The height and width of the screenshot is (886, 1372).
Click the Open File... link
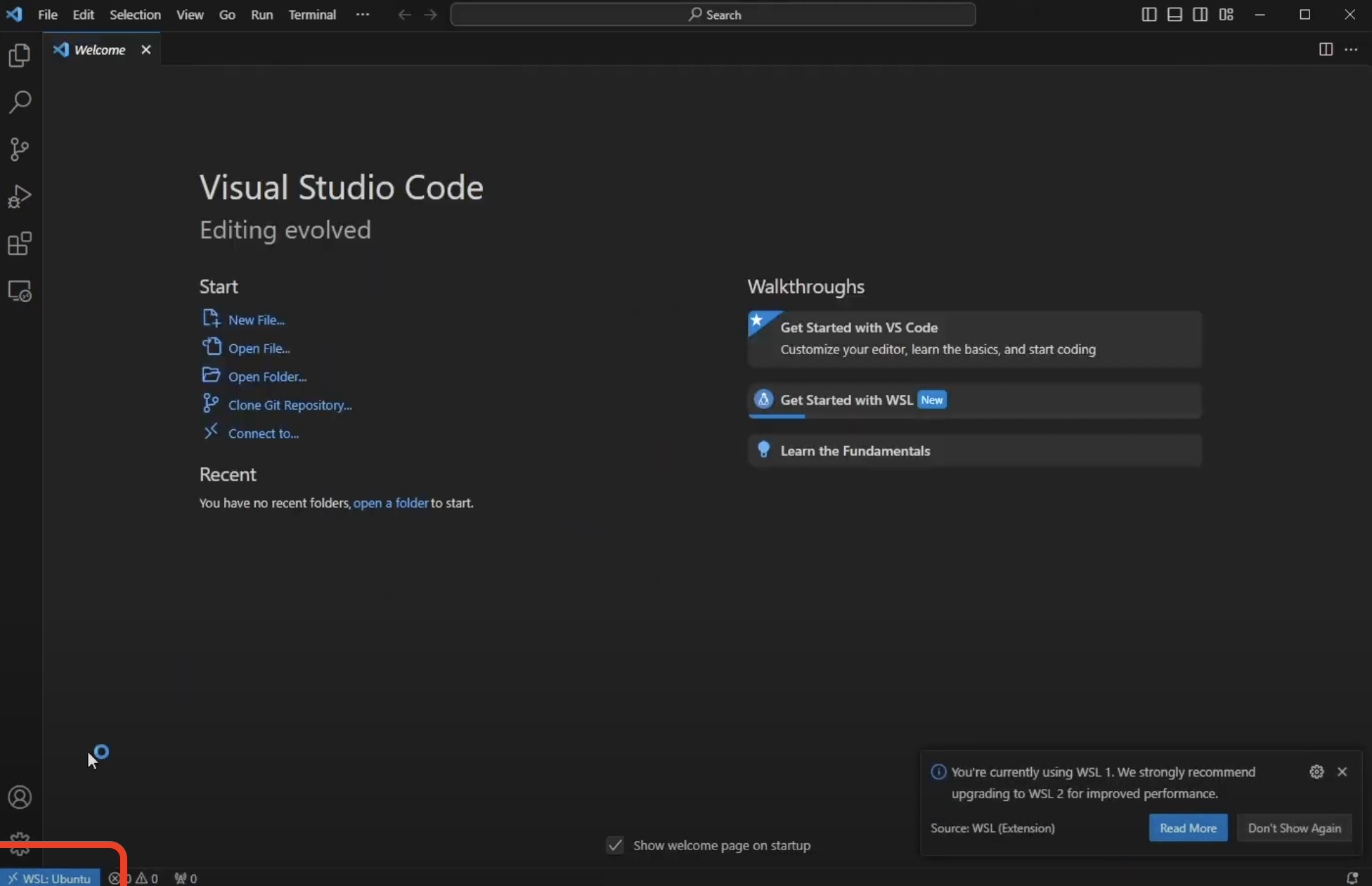coord(259,348)
